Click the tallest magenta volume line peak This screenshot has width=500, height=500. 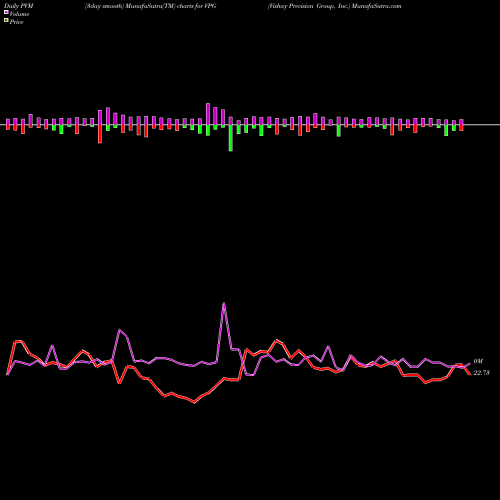click(224, 304)
